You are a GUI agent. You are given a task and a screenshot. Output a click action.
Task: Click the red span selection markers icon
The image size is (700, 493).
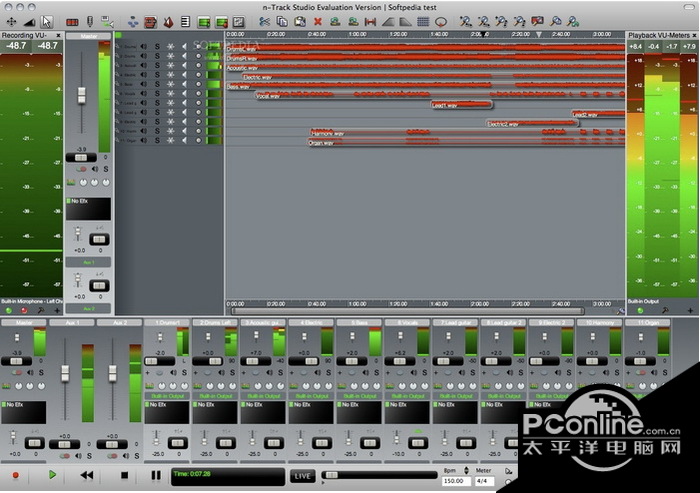click(370, 21)
